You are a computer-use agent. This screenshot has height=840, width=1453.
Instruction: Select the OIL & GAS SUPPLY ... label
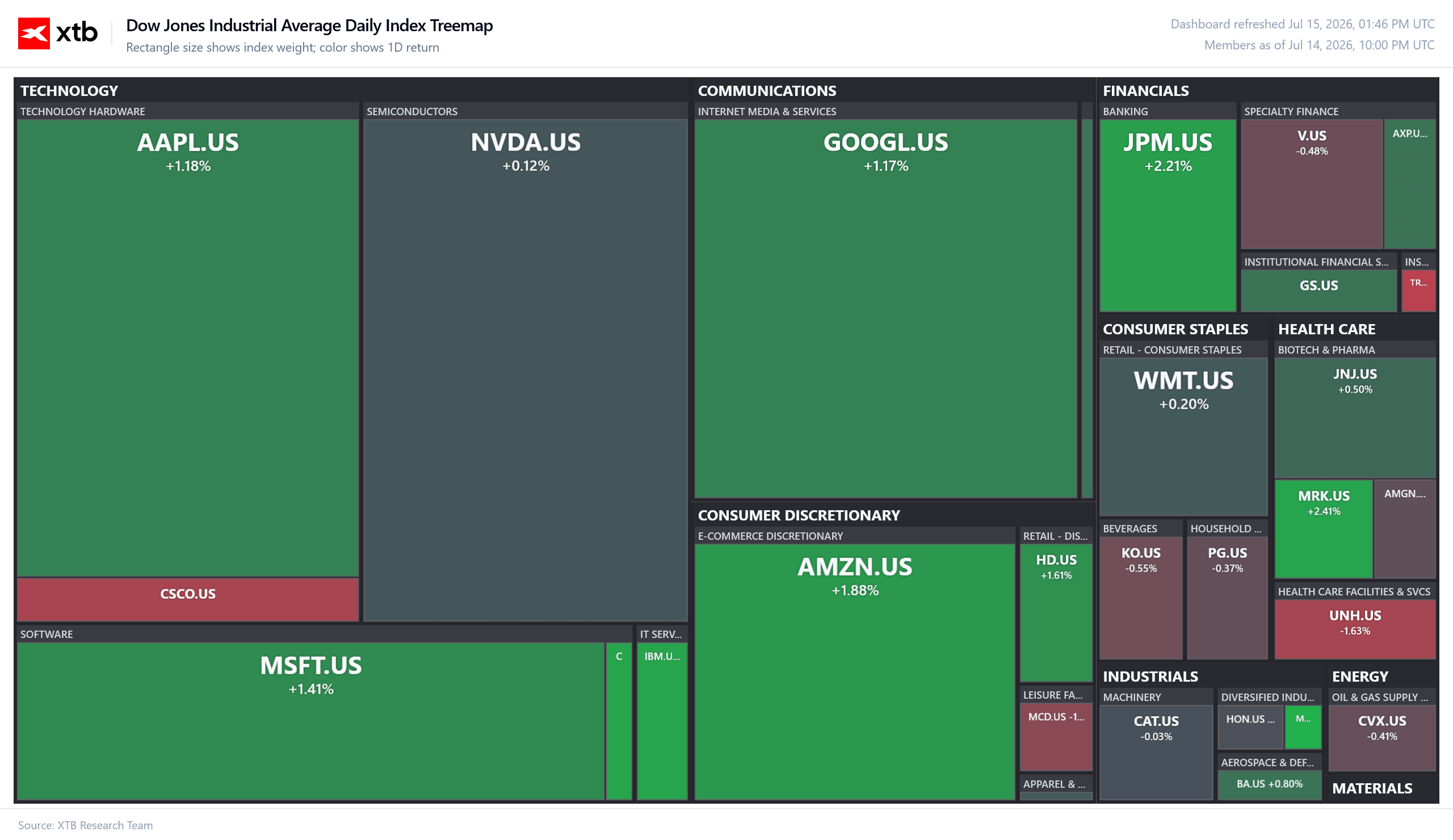1380,697
